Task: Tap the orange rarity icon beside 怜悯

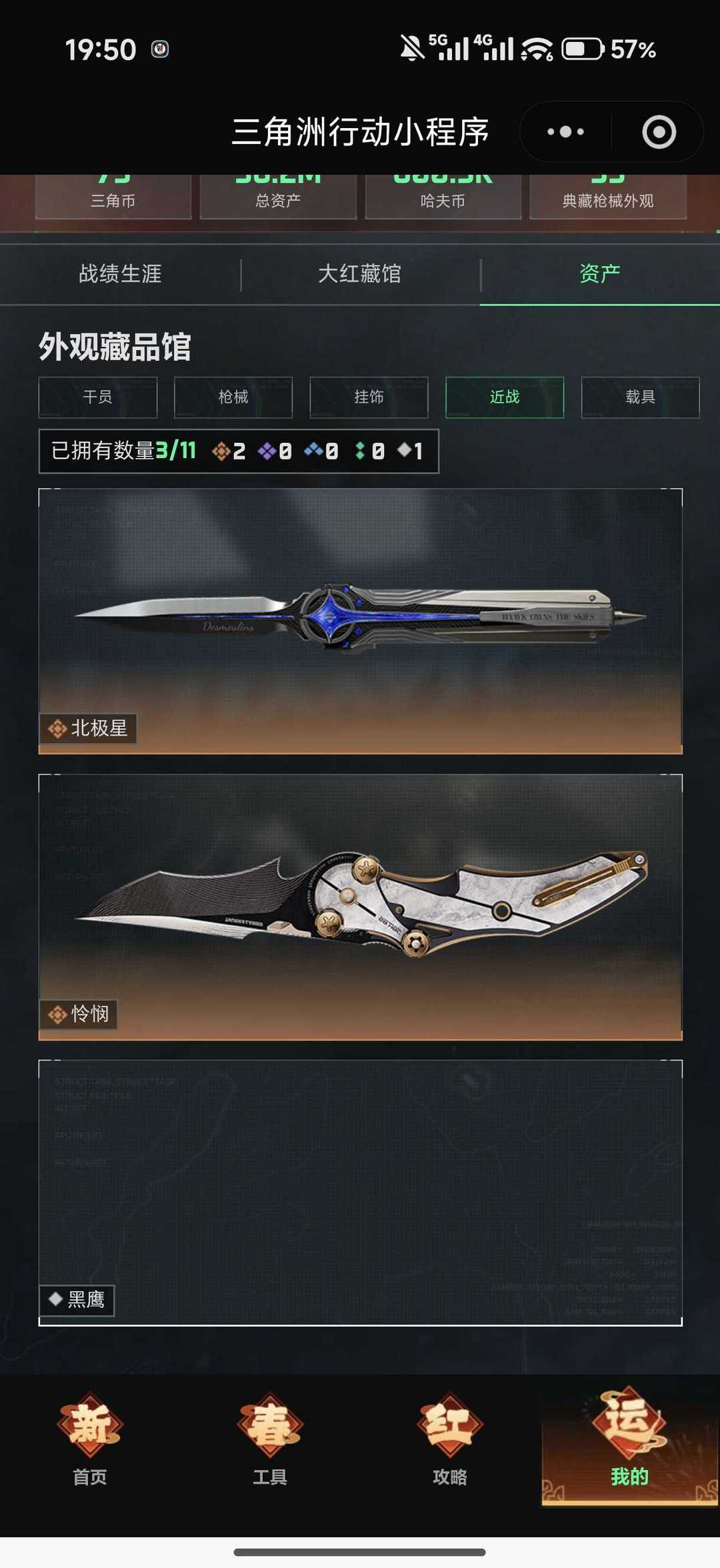Action: pyautogui.click(x=57, y=1014)
